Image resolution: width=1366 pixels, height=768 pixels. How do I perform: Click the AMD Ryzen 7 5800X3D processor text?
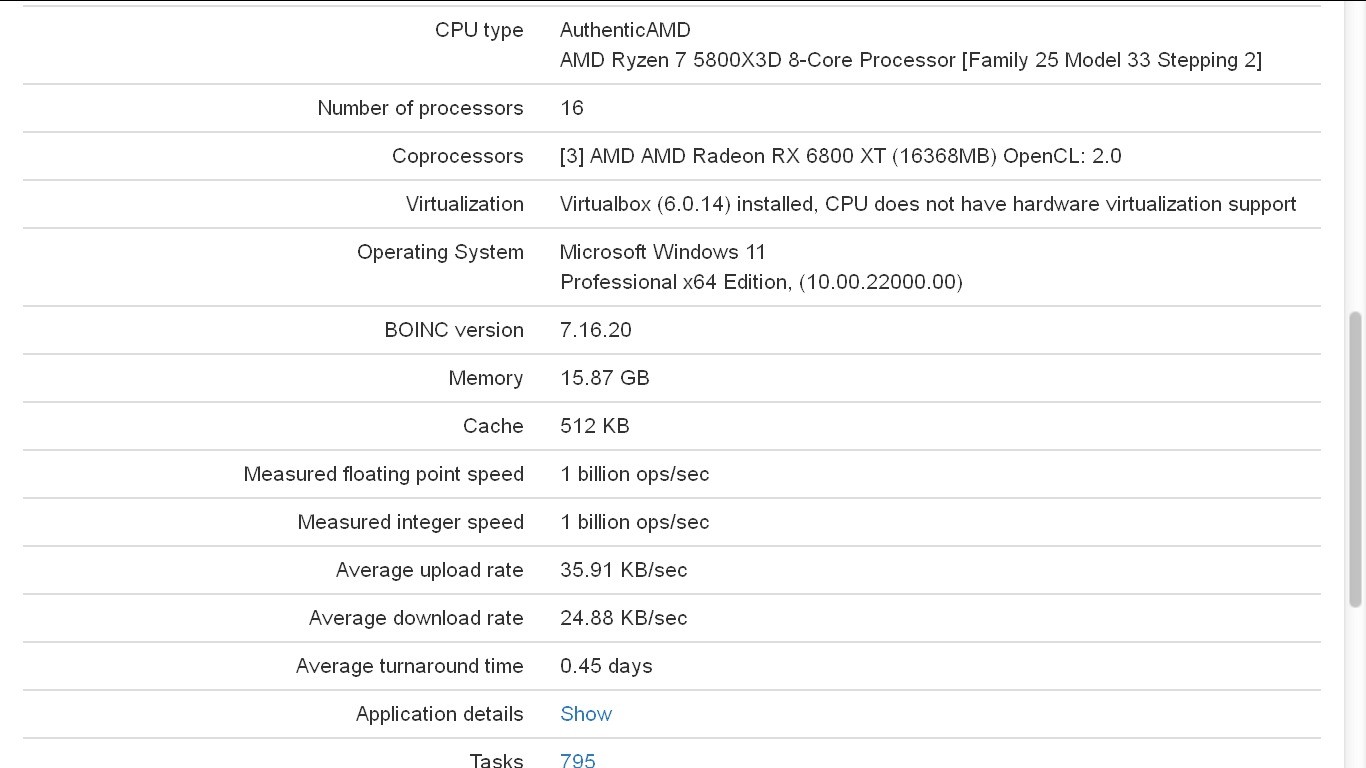coord(910,60)
